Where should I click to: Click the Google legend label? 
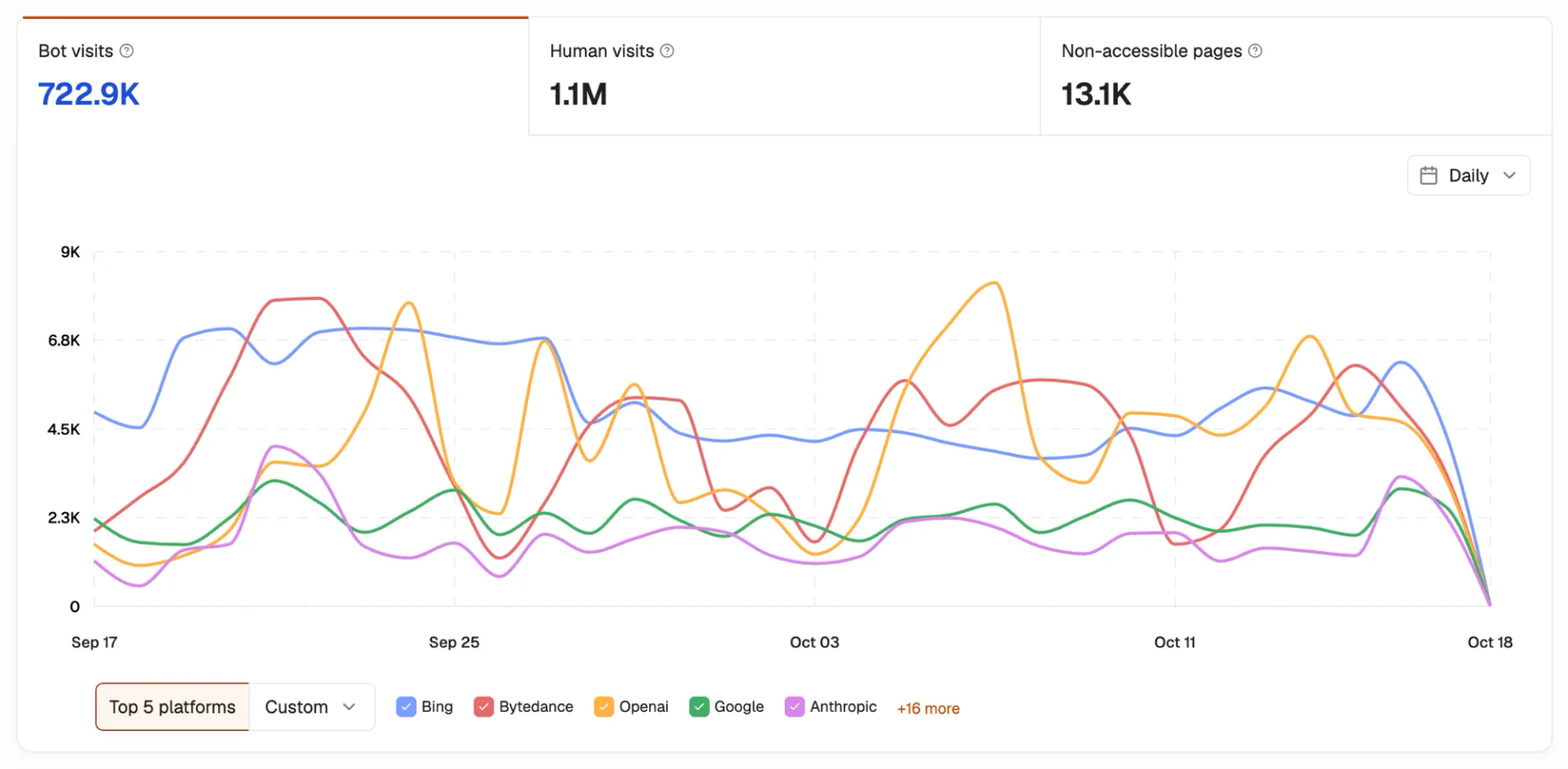pyautogui.click(x=739, y=707)
